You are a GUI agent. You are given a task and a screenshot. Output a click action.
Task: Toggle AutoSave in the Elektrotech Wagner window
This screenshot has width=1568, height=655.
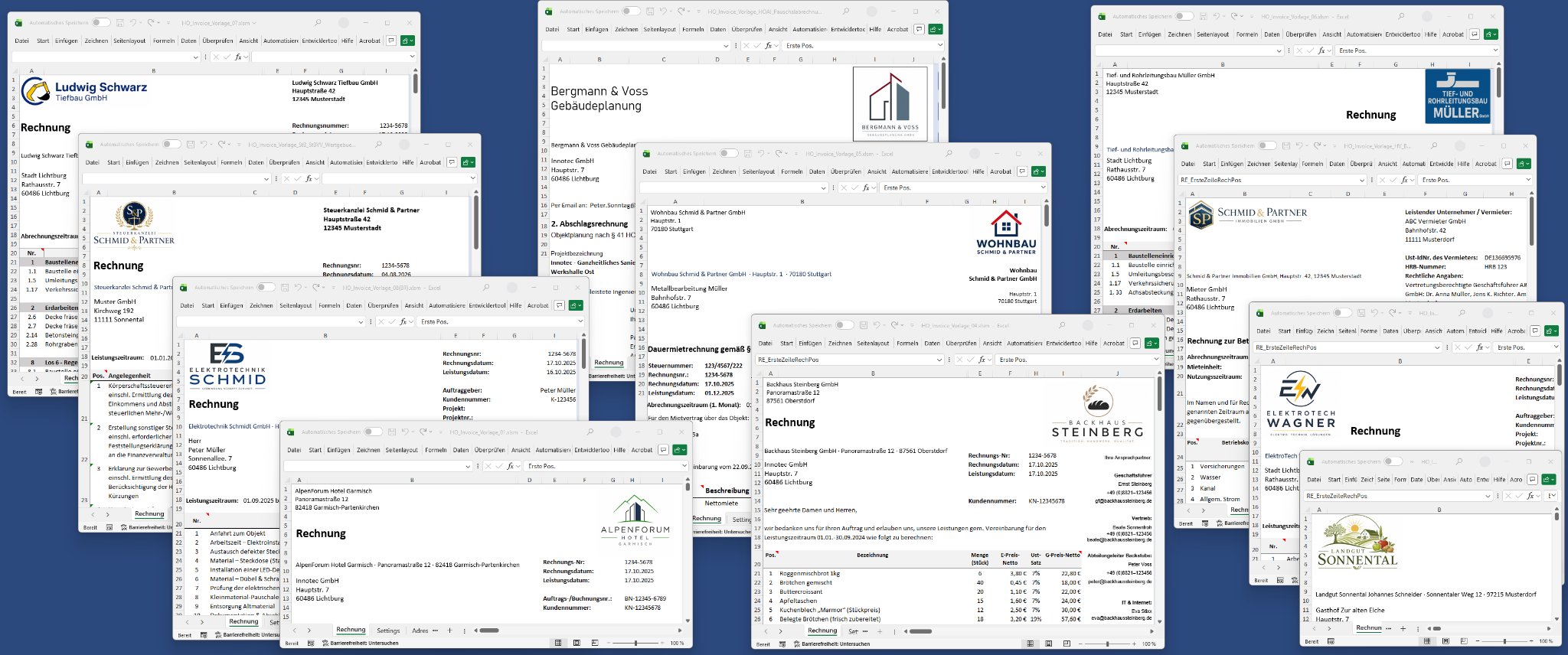(1342, 312)
